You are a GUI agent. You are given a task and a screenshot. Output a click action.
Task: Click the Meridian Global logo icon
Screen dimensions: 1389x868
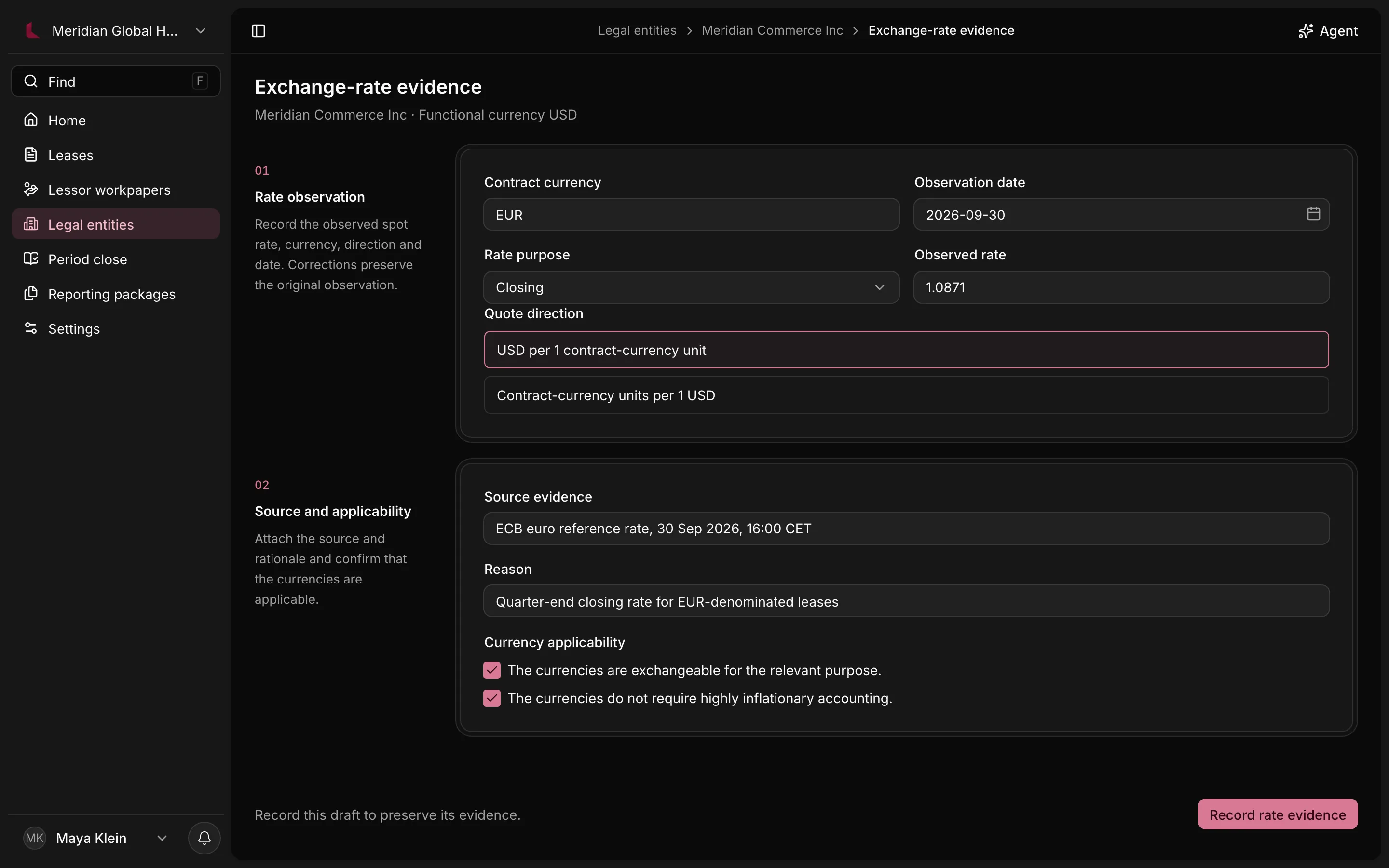pos(32,30)
